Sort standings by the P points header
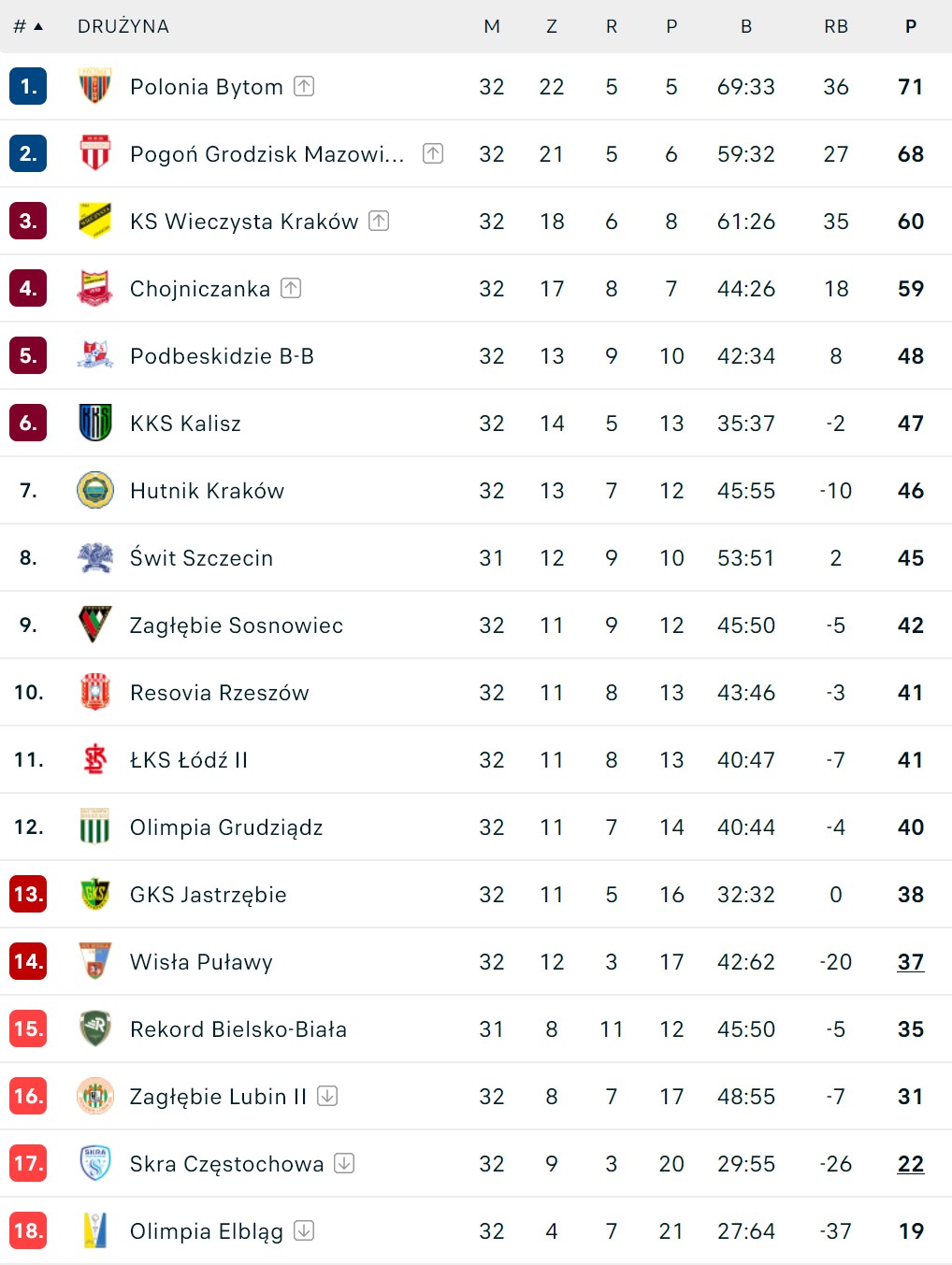This screenshot has width=952, height=1265. point(911,26)
